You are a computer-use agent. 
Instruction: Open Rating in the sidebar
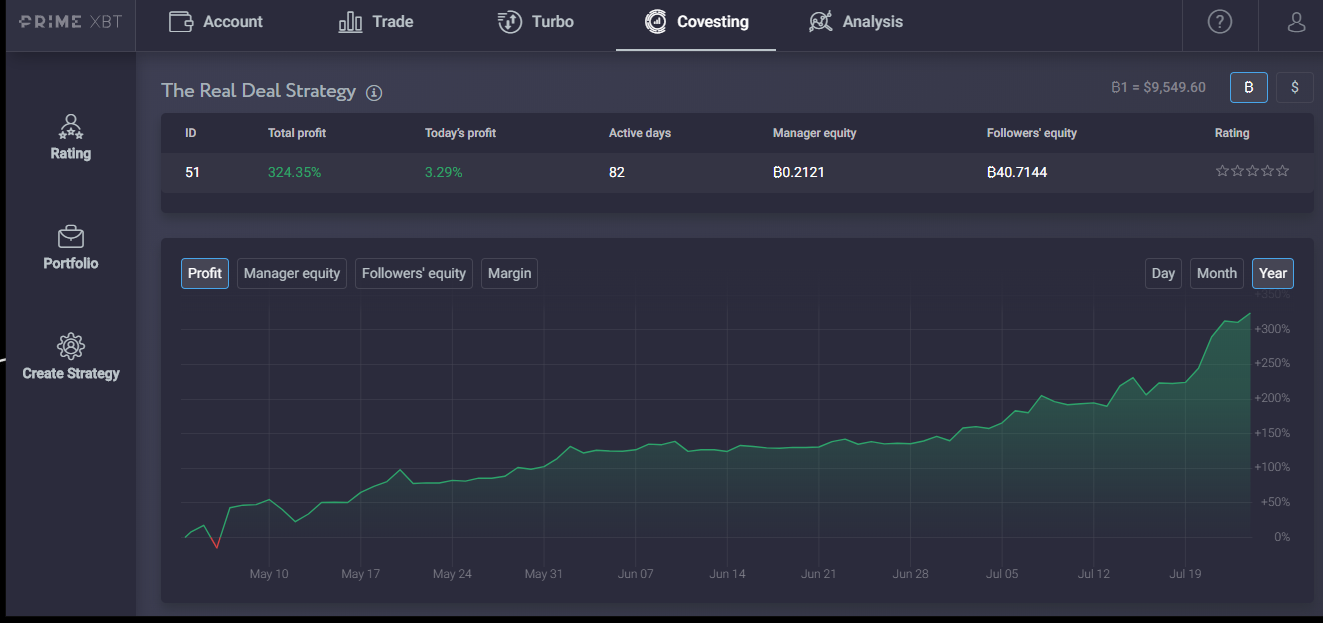[71, 138]
